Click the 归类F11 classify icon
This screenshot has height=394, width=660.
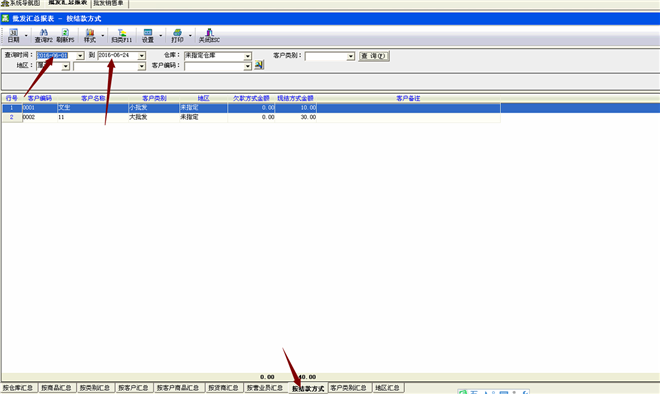pos(122,35)
